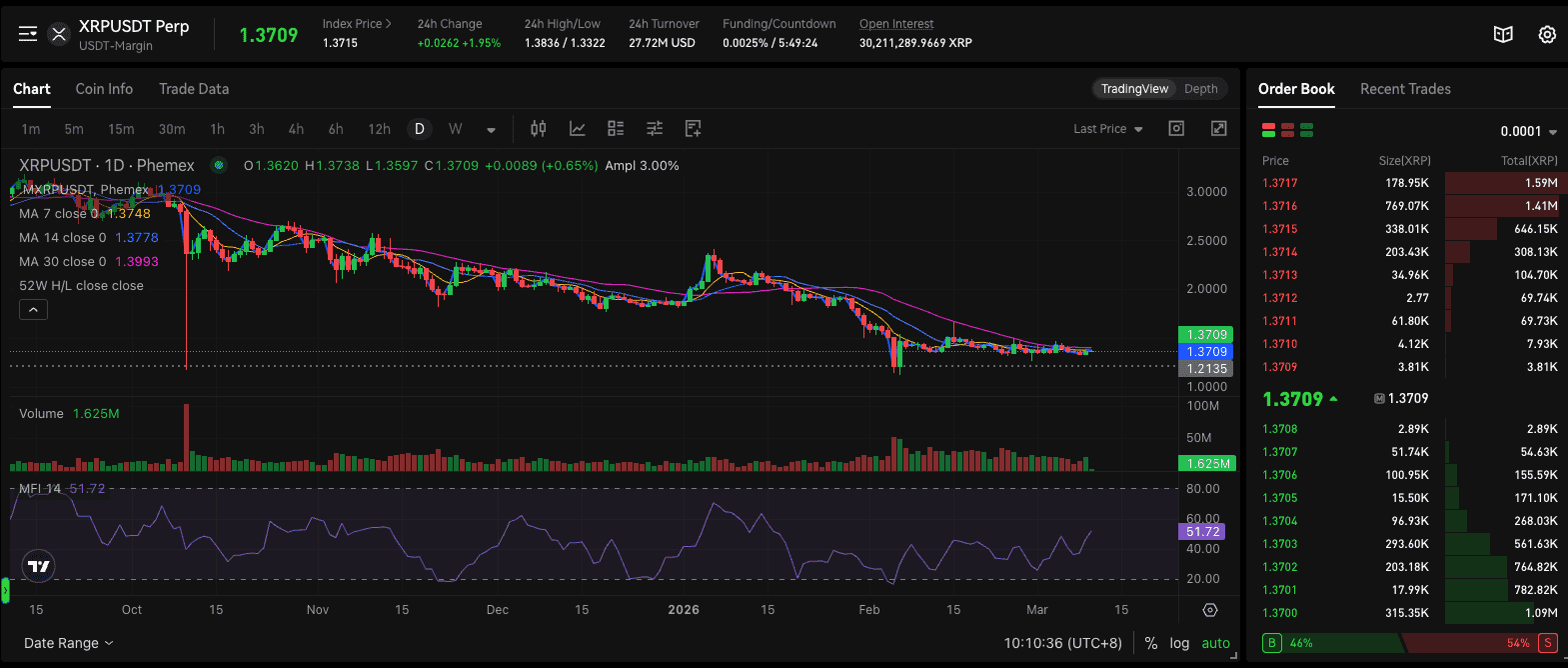1568x668 pixels.
Task: Select the 4h timeframe
Action: pyautogui.click(x=296, y=129)
